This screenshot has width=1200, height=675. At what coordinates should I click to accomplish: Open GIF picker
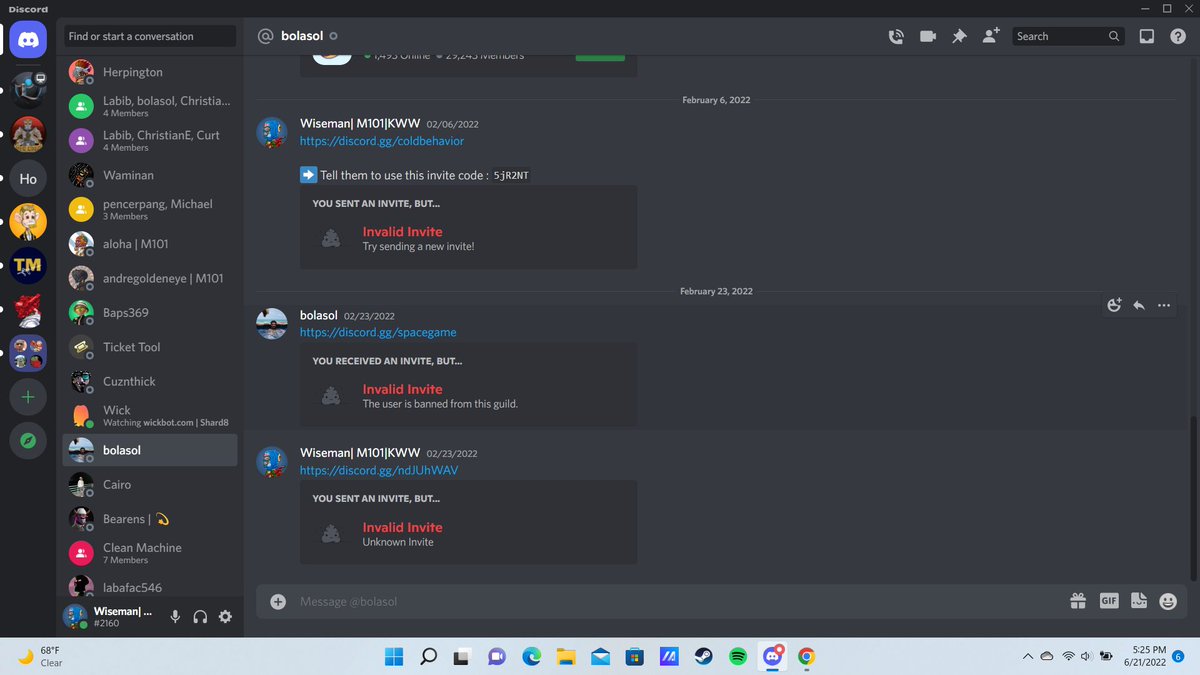pos(1108,601)
